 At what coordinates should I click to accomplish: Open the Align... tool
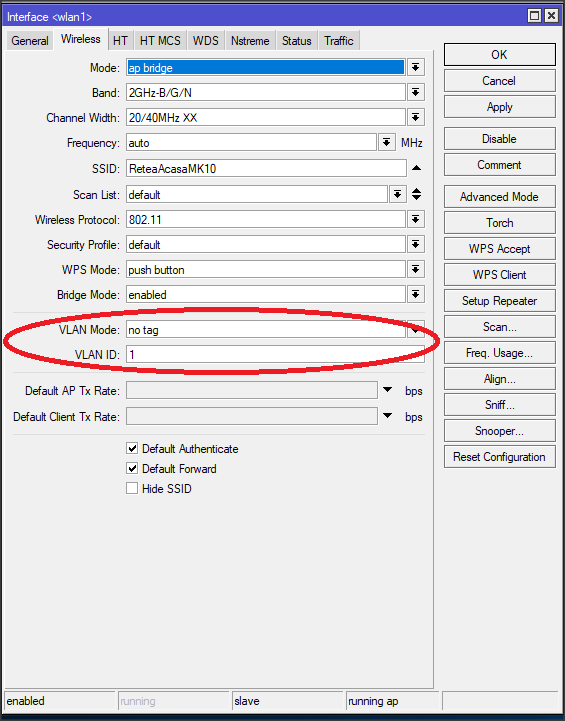click(x=500, y=378)
